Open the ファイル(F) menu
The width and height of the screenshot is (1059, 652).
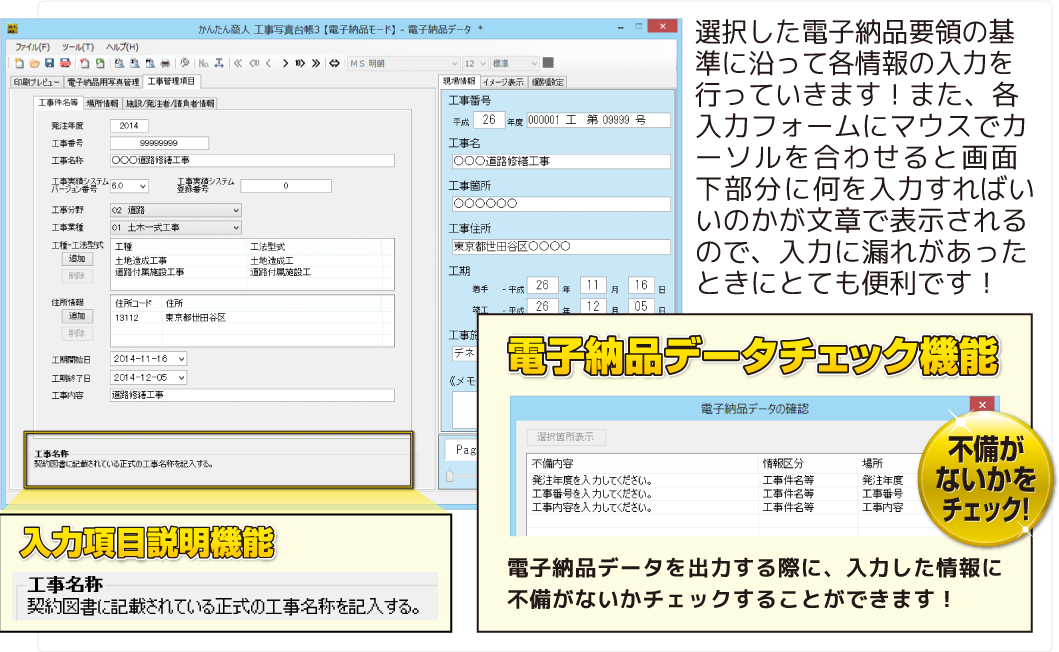click(32, 47)
